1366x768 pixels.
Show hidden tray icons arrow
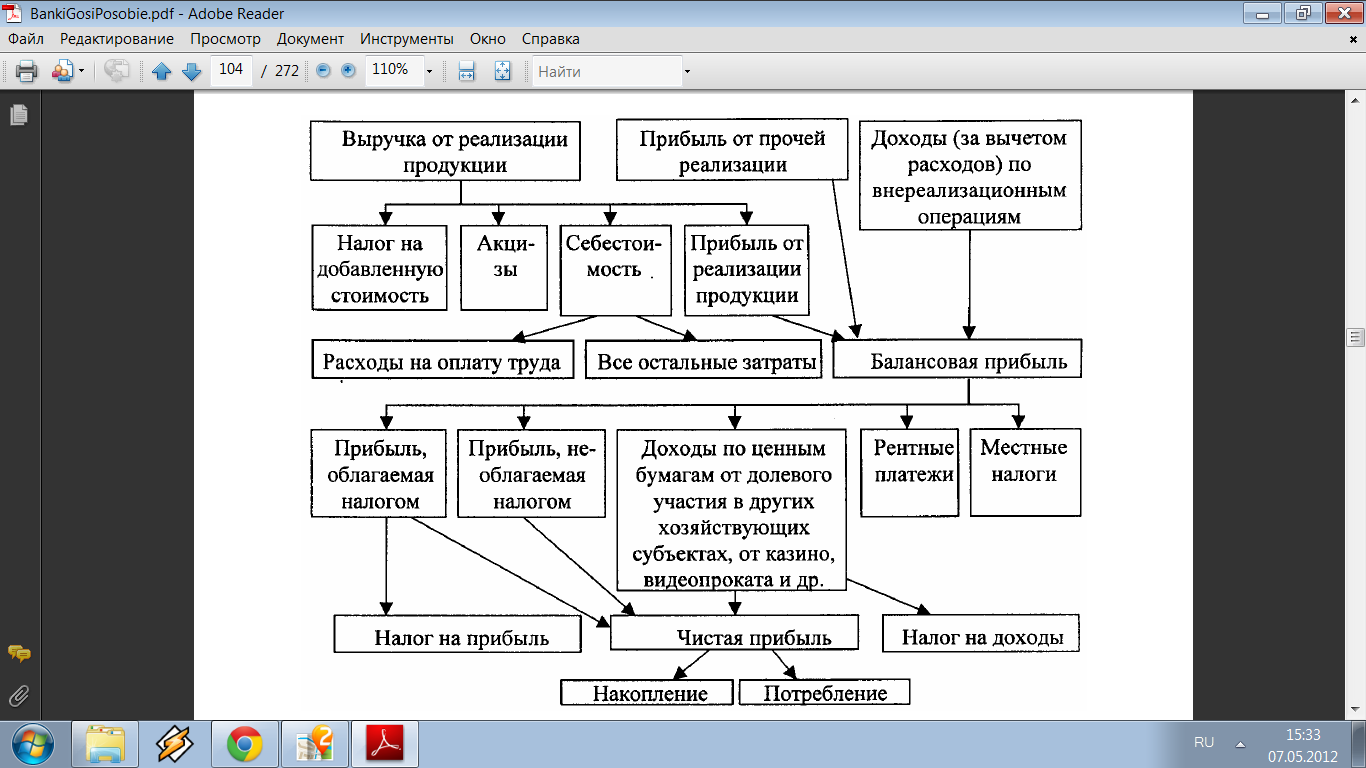pyautogui.click(x=1240, y=744)
